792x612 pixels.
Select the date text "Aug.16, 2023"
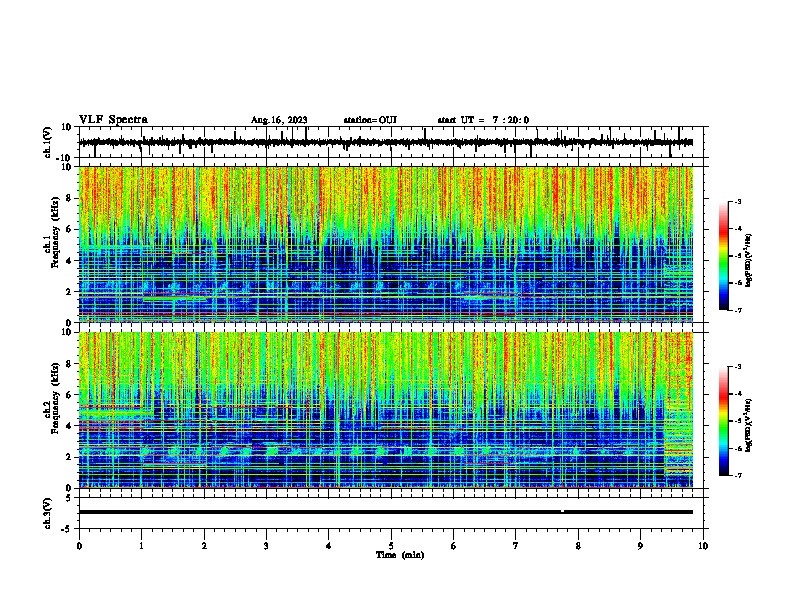pos(279,120)
